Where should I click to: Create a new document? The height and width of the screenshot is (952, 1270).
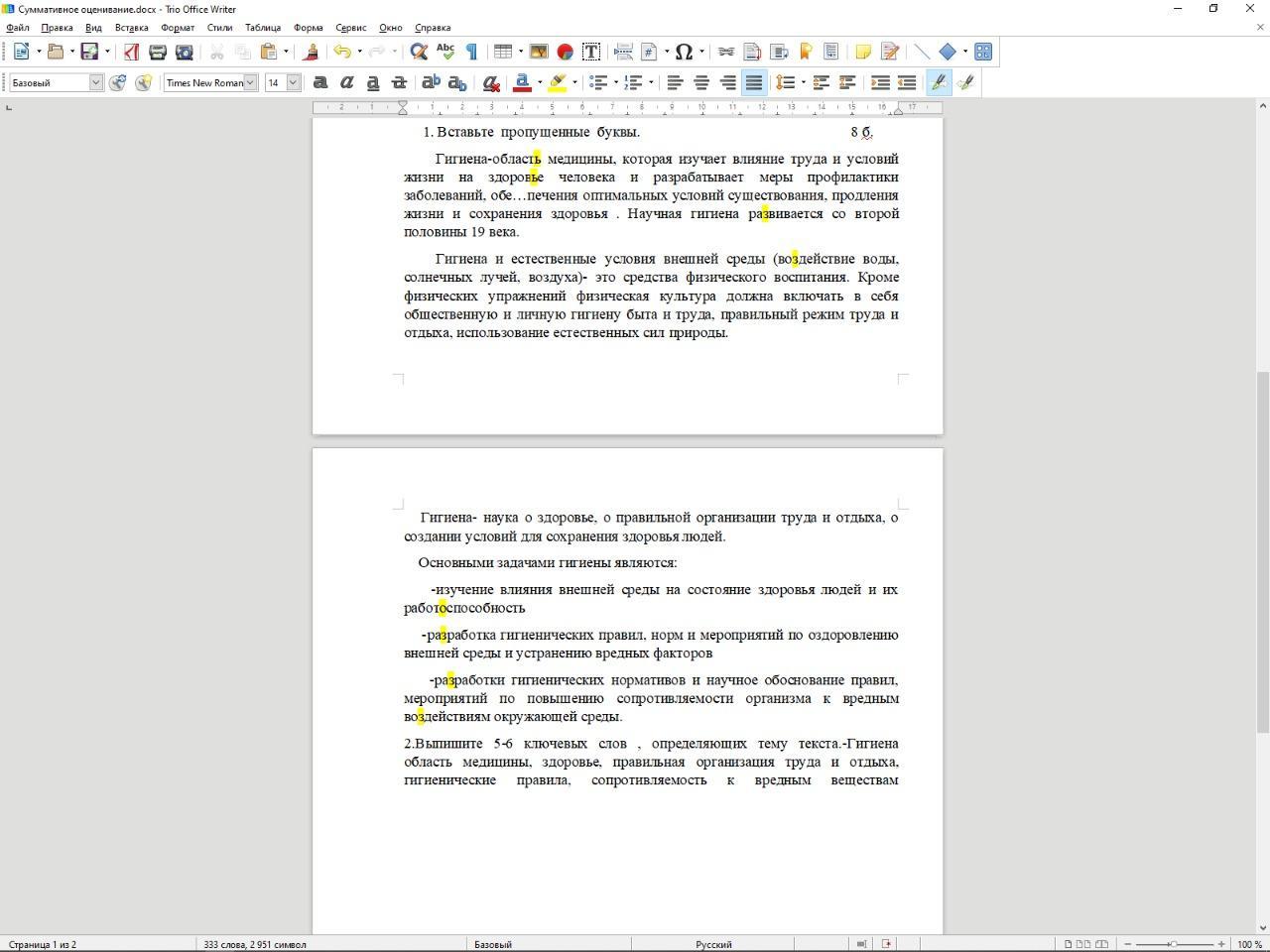coord(21,52)
